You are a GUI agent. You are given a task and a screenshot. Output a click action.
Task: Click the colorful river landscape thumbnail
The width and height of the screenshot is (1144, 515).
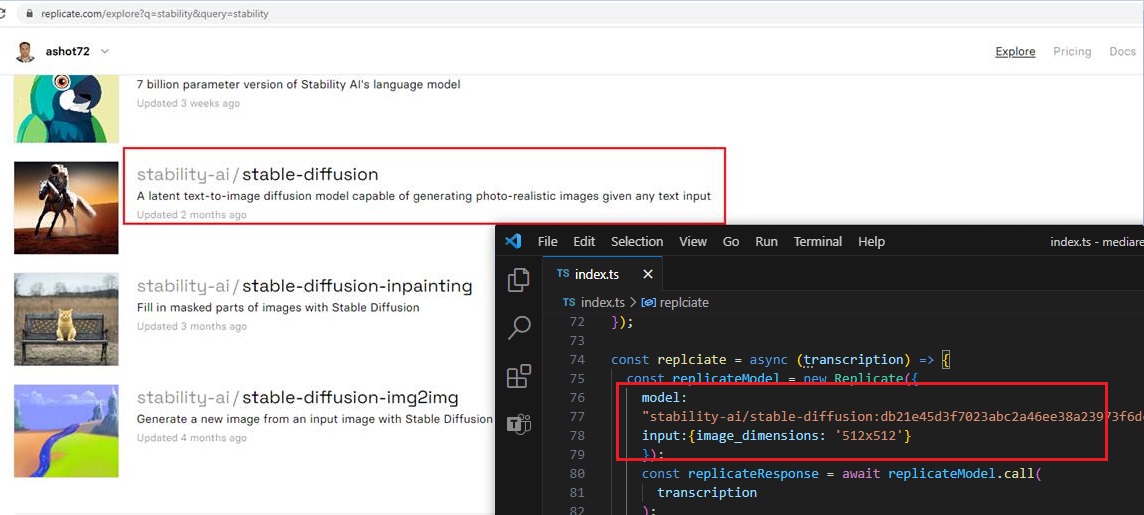(x=66, y=431)
